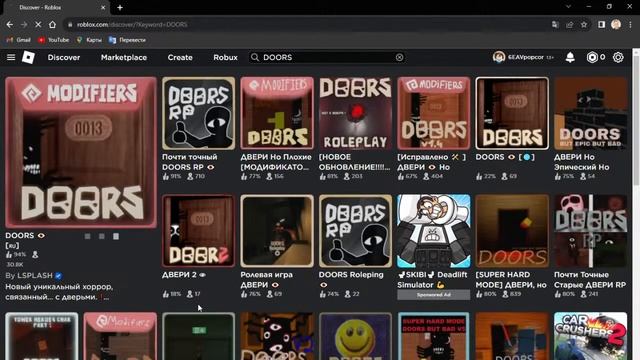
Task: Go to Discover page
Action: pos(64,58)
